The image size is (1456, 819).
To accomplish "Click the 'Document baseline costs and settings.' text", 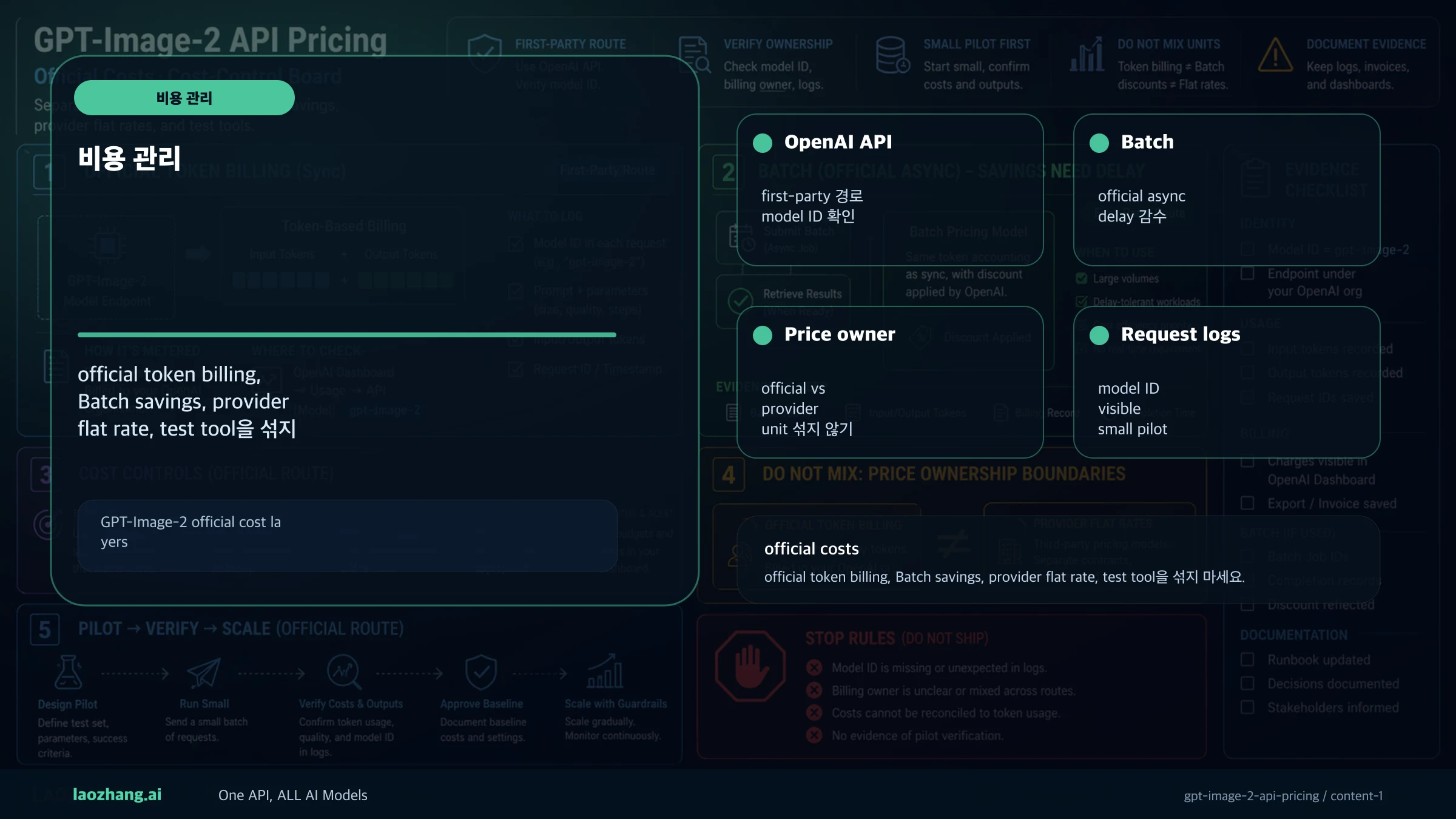I will (x=483, y=730).
